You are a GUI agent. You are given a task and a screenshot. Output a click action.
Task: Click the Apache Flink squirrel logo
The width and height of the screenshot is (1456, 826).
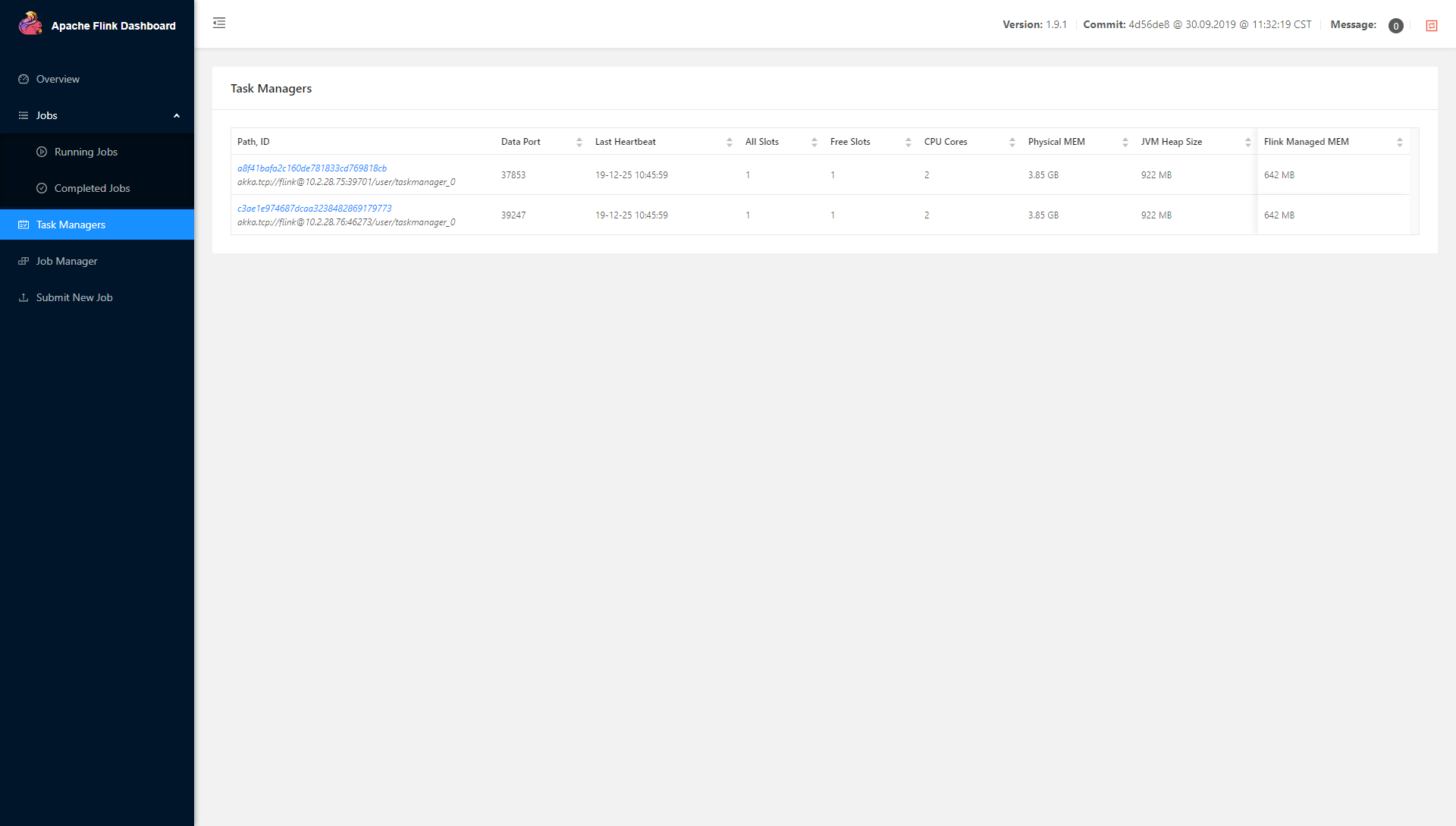coord(30,24)
